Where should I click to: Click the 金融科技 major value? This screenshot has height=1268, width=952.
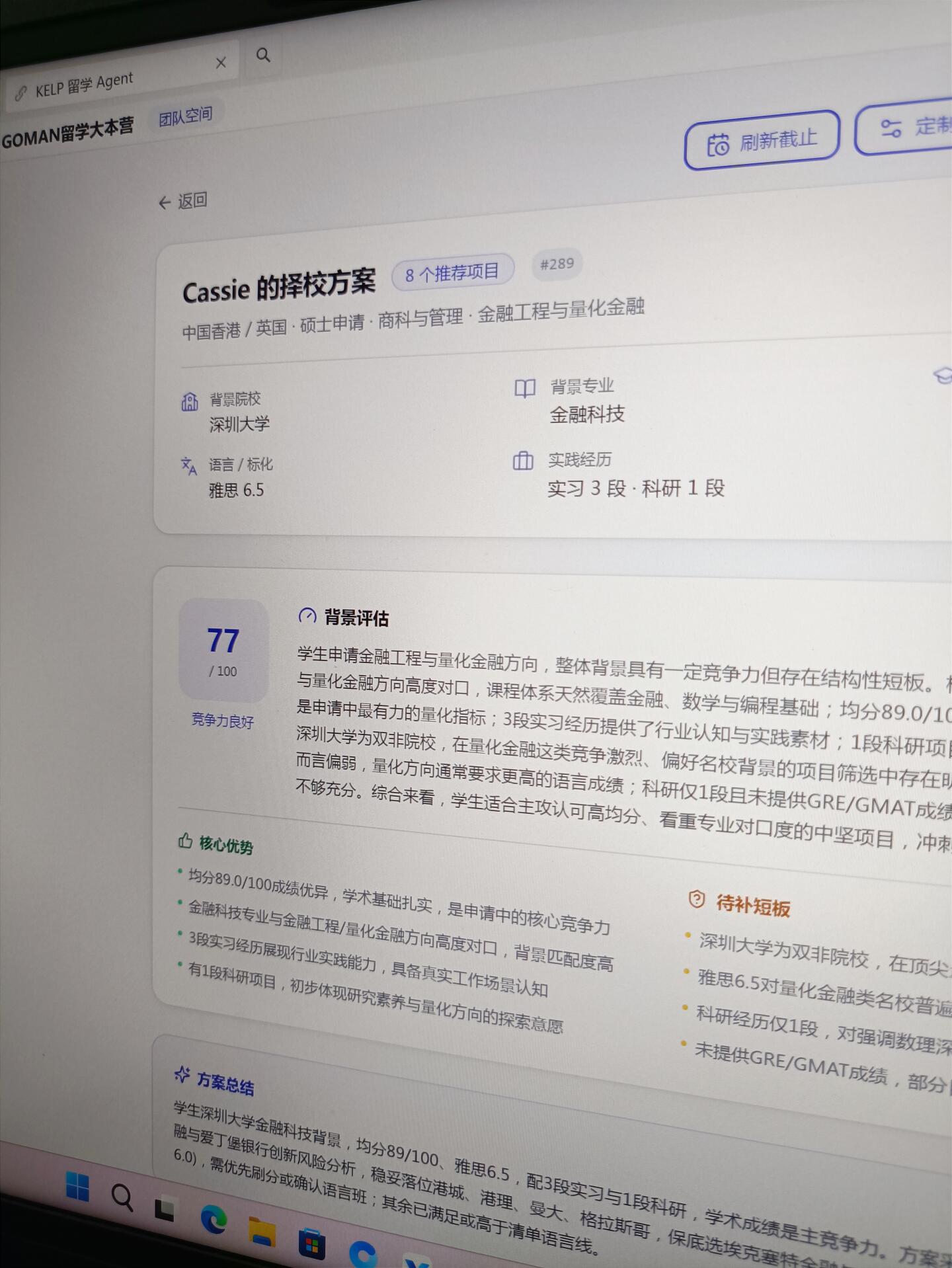coord(587,415)
